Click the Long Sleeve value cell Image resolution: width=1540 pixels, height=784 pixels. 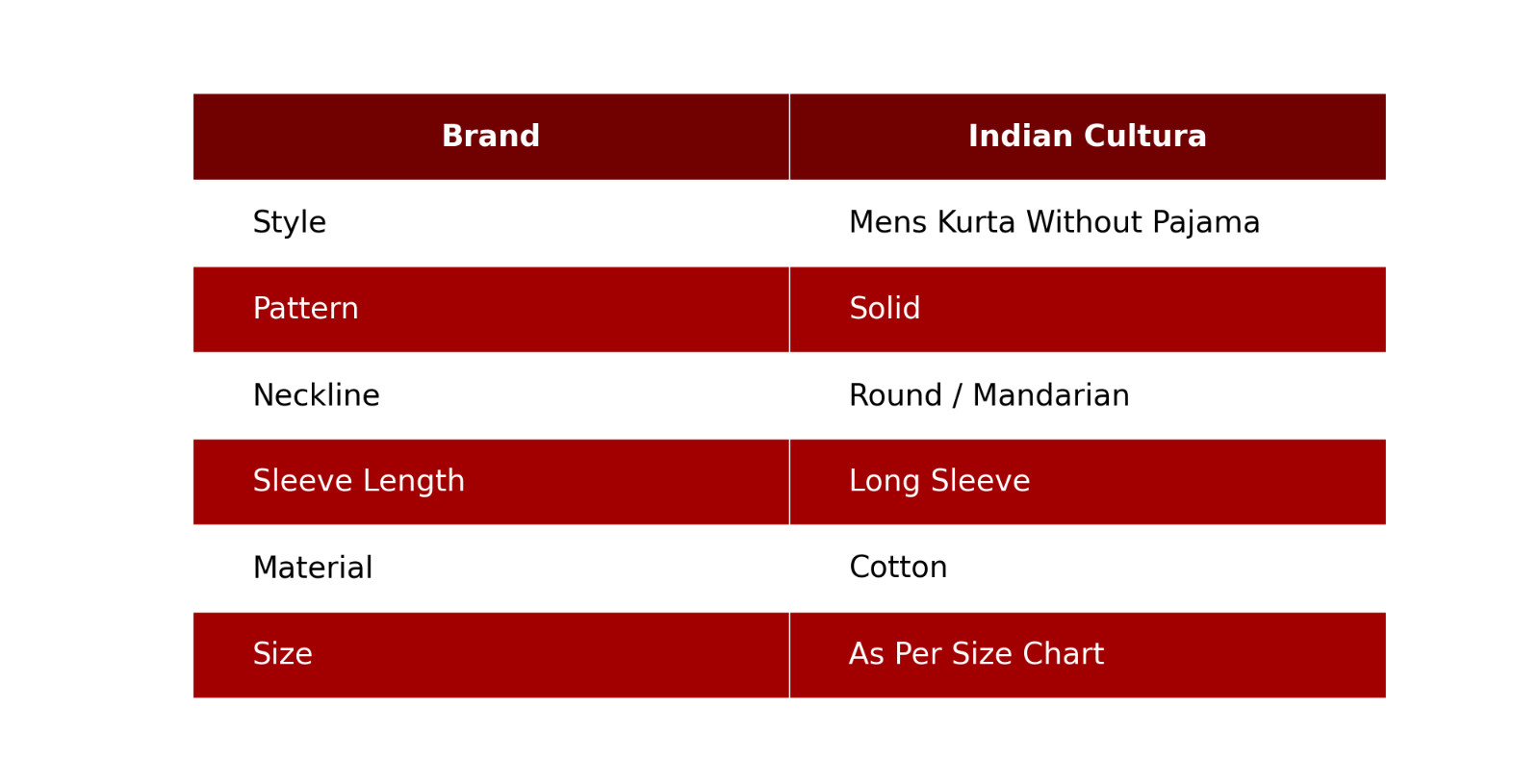click(938, 481)
